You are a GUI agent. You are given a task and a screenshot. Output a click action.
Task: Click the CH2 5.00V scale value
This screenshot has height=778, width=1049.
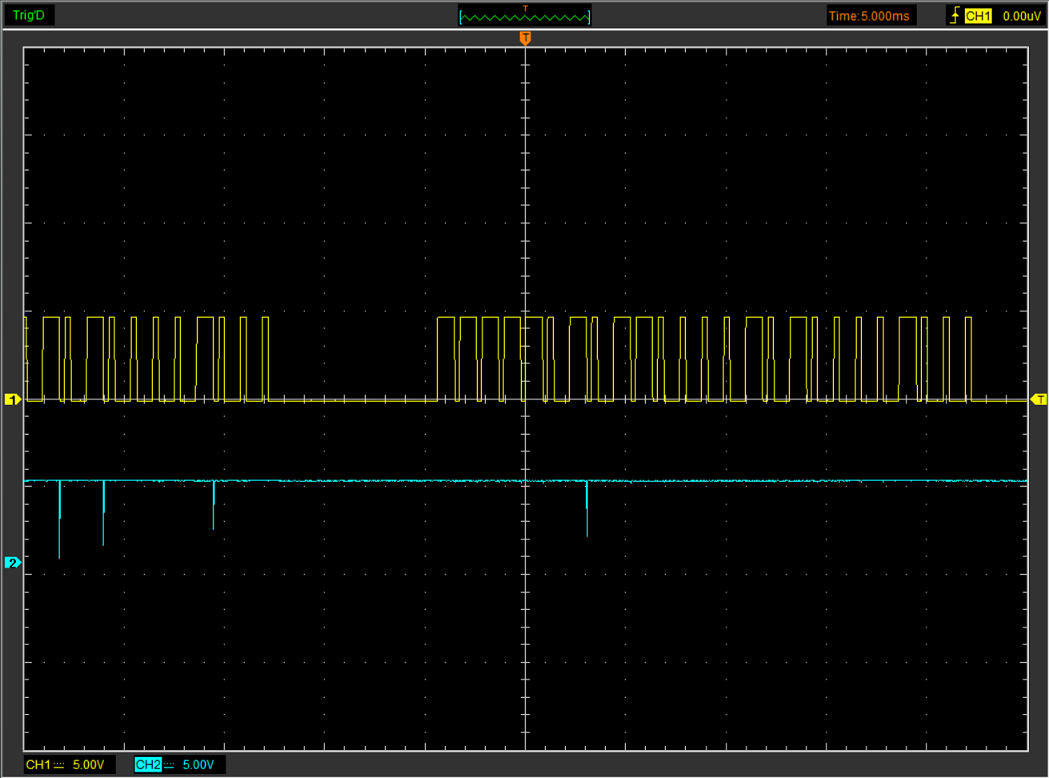198,765
